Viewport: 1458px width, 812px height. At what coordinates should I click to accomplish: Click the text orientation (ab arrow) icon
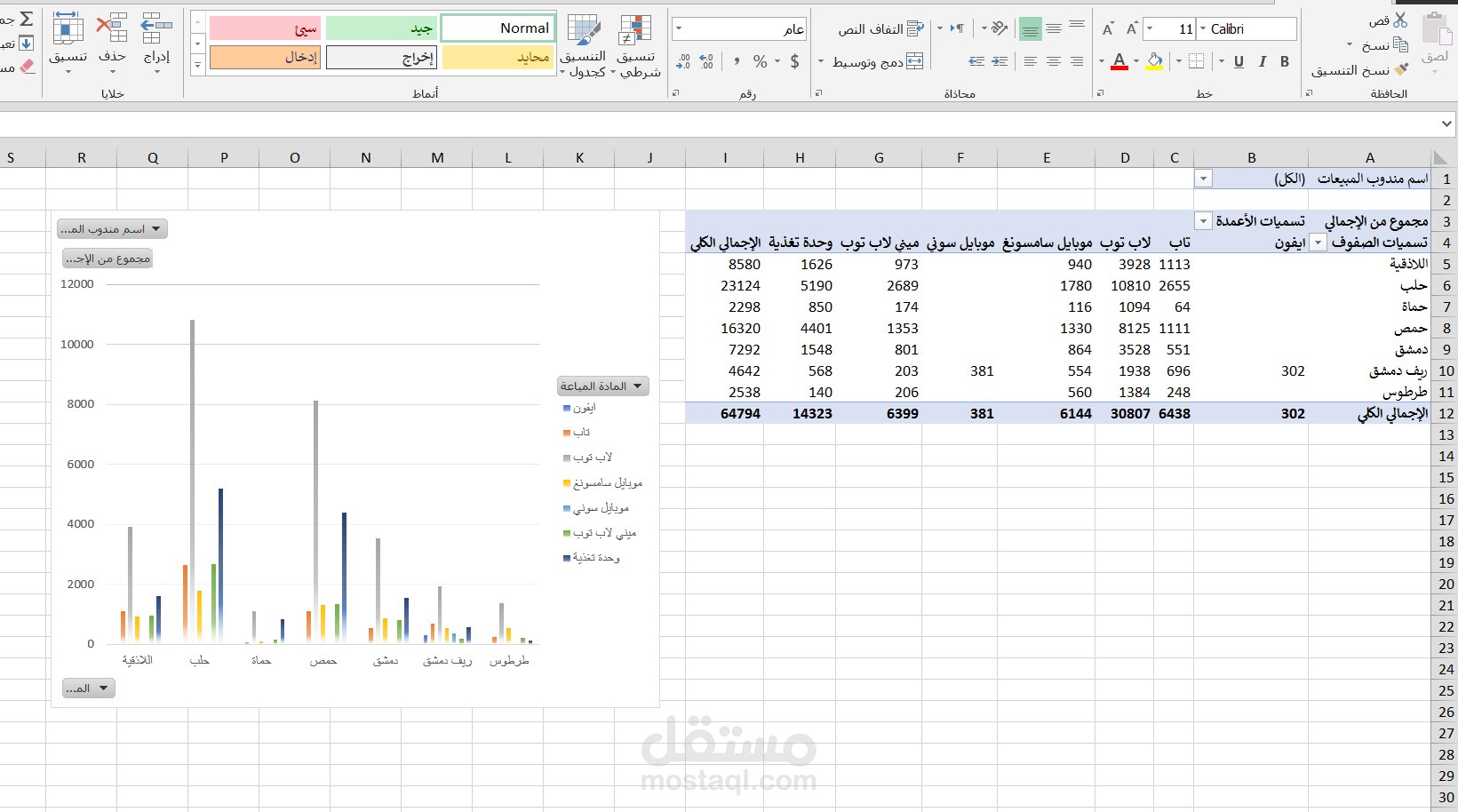[x=1000, y=28]
